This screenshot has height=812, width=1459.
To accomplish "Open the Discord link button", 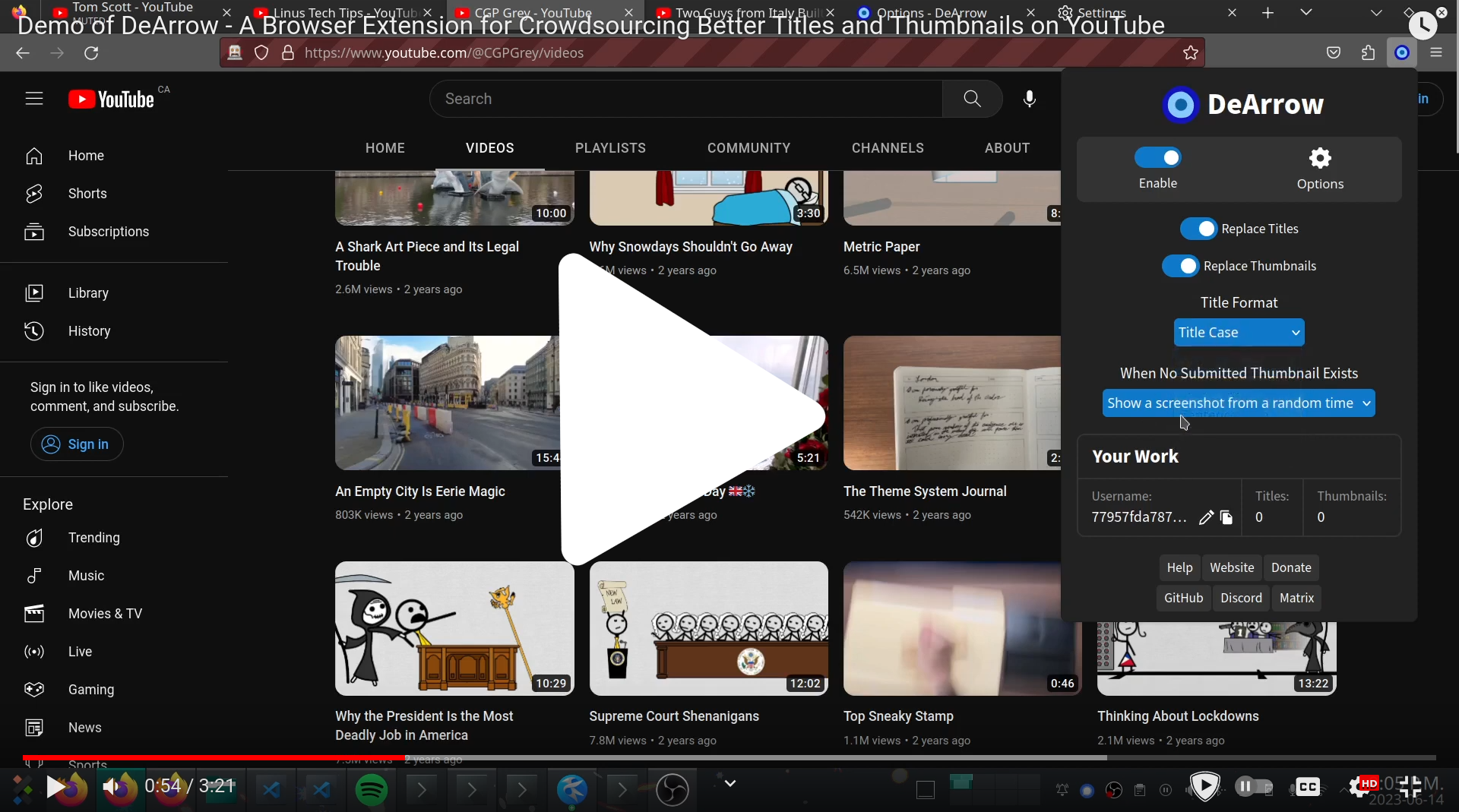I will point(1241,598).
